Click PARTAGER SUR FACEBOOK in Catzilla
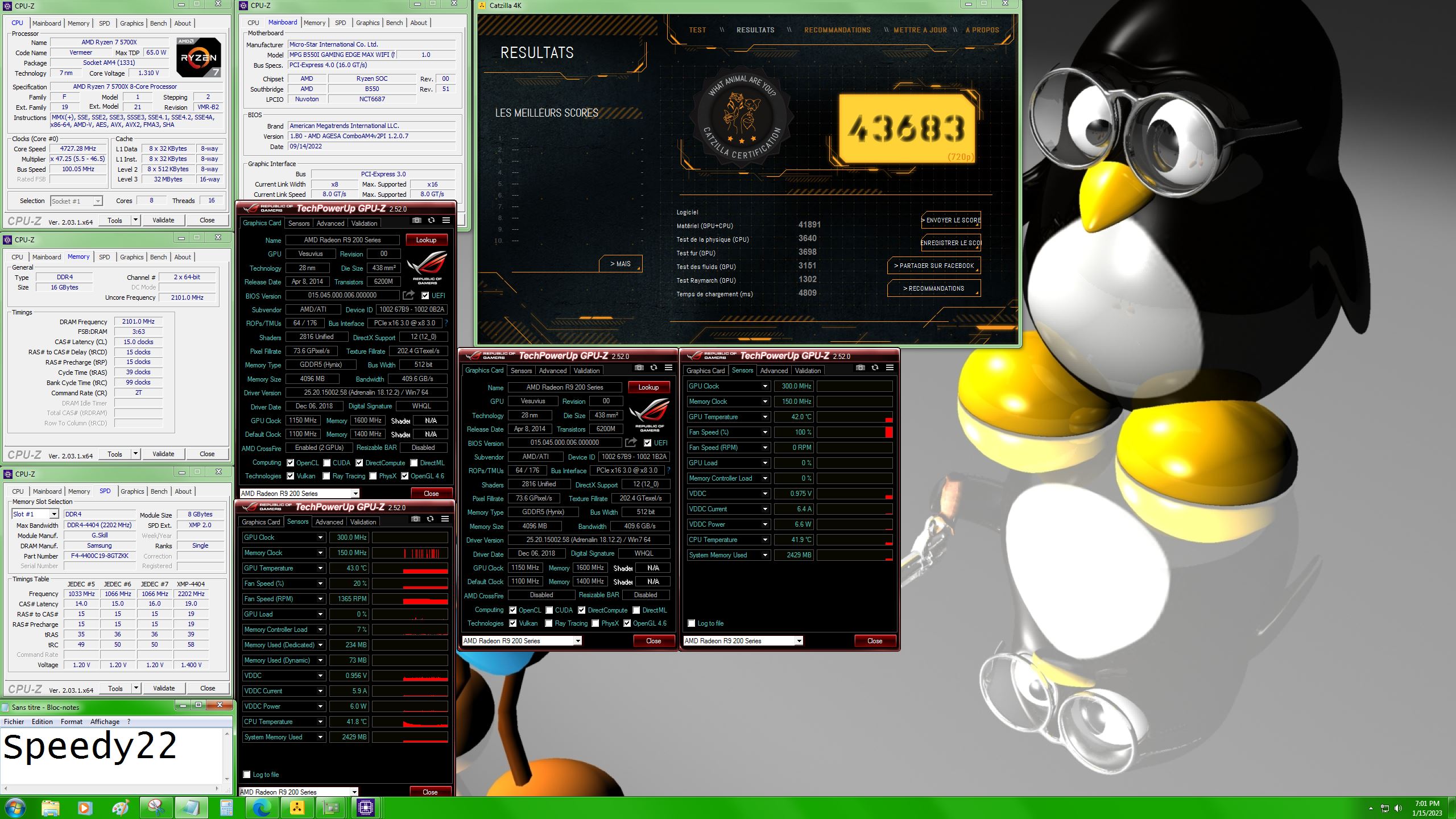1456x819 pixels. tap(934, 266)
